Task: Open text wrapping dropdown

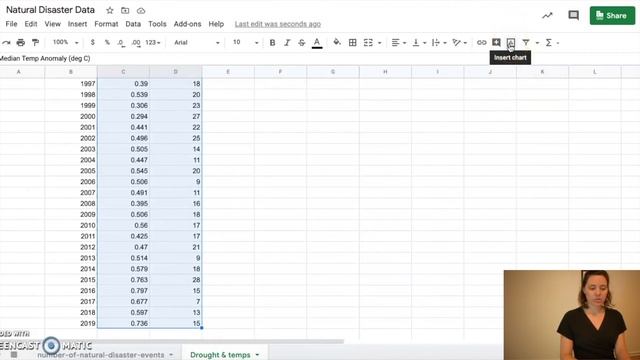Action: tap(439, 42)
